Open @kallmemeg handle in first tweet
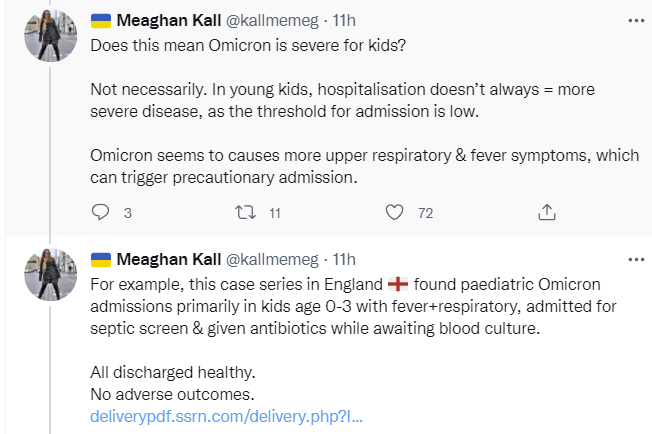This screenshot has width=652, height=434. pyautogui.click(x=272, y=20)
